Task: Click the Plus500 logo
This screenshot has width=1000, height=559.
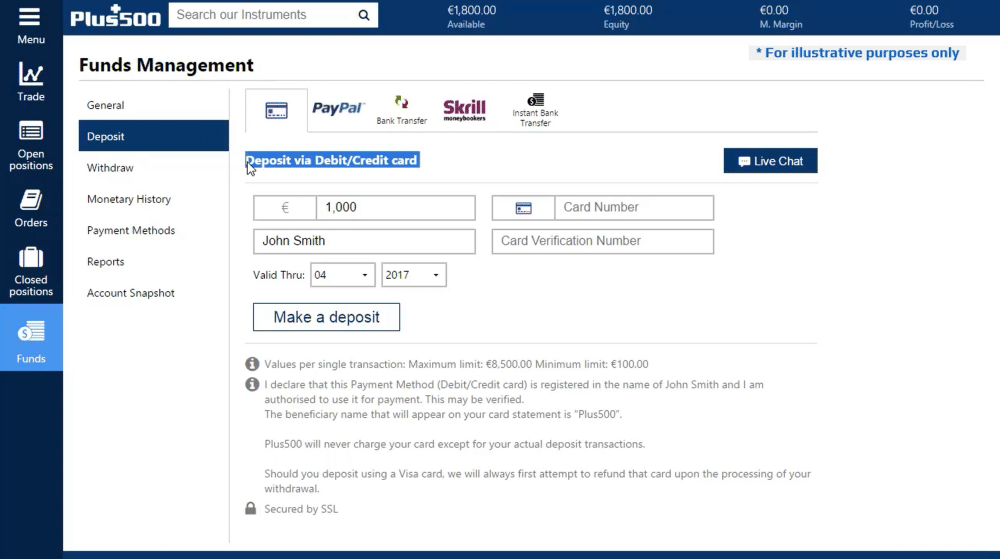Action: (x=115, y=16)
